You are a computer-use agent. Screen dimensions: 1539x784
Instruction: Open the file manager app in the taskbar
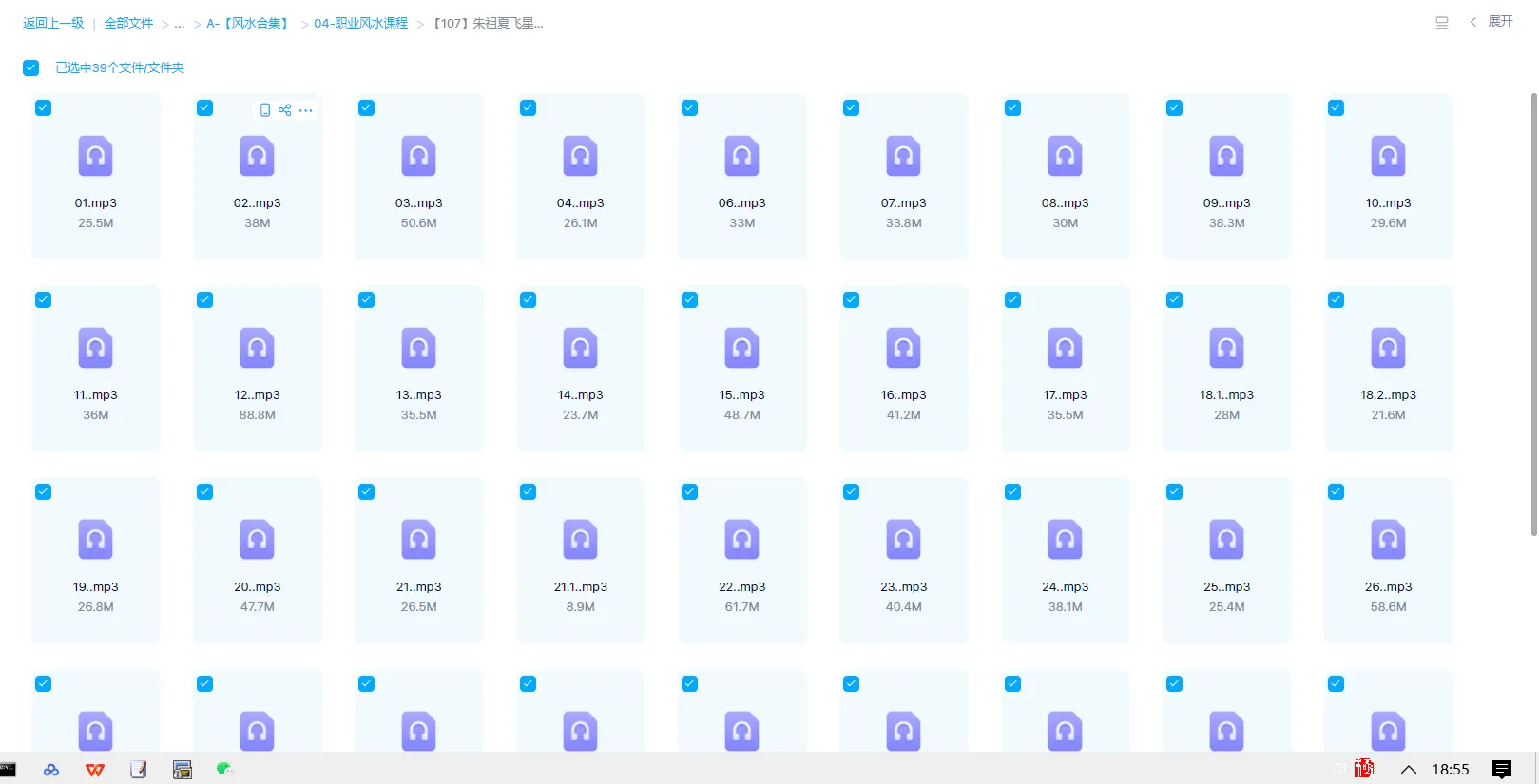[x=183, y=770]
